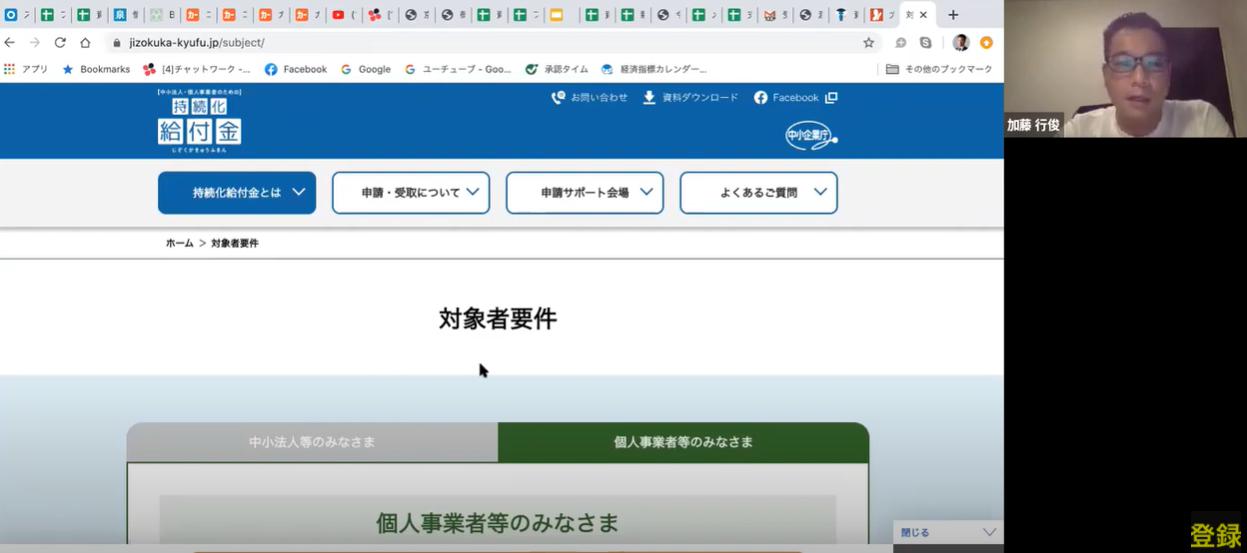The height and width of the screenshot is (553, 1247).
Task: Expand the 申請サポート会場 menu
Action: [x=585, y=193]
